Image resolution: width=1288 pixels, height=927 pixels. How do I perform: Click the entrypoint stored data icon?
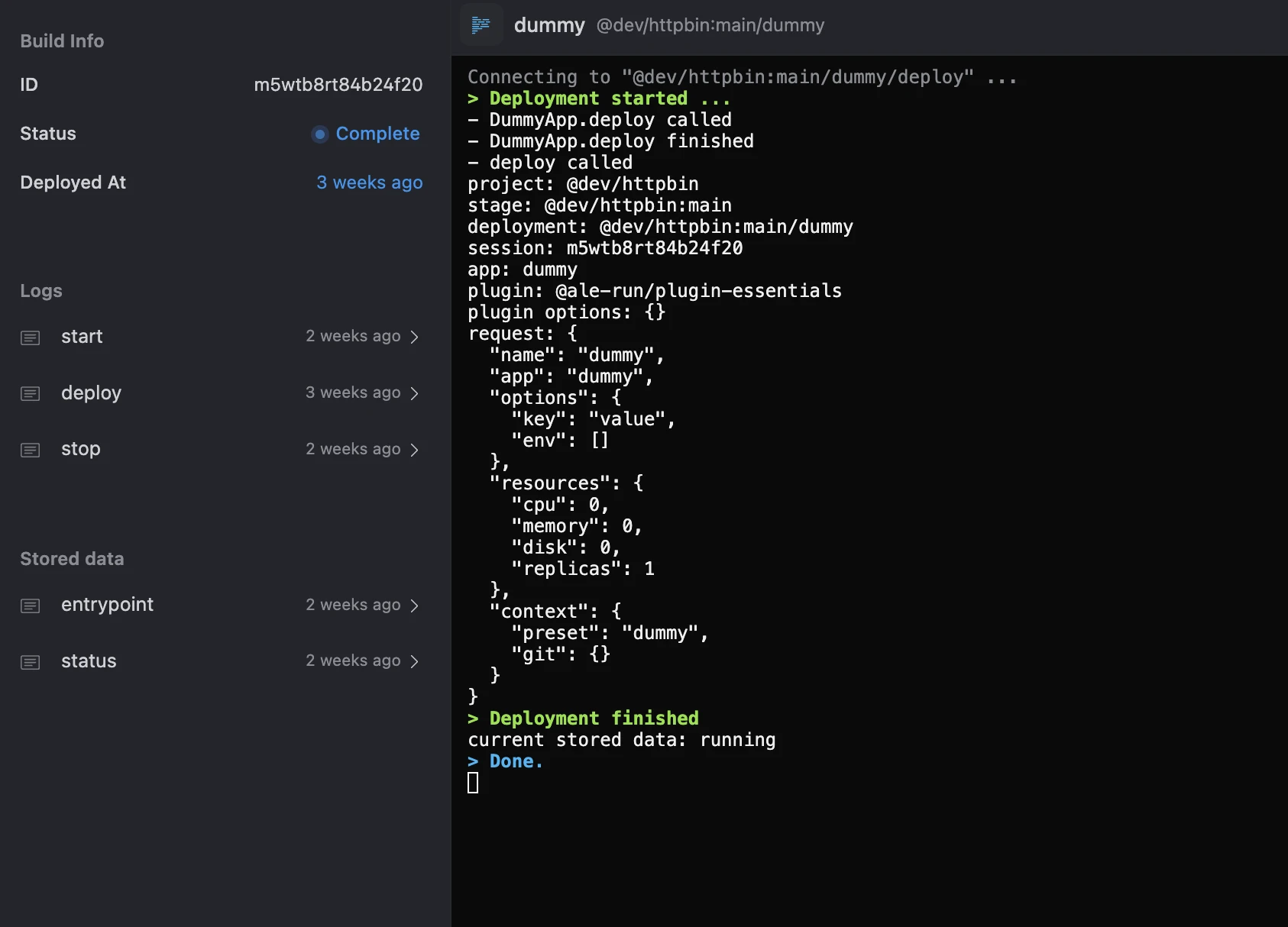[x=30, y=606]
